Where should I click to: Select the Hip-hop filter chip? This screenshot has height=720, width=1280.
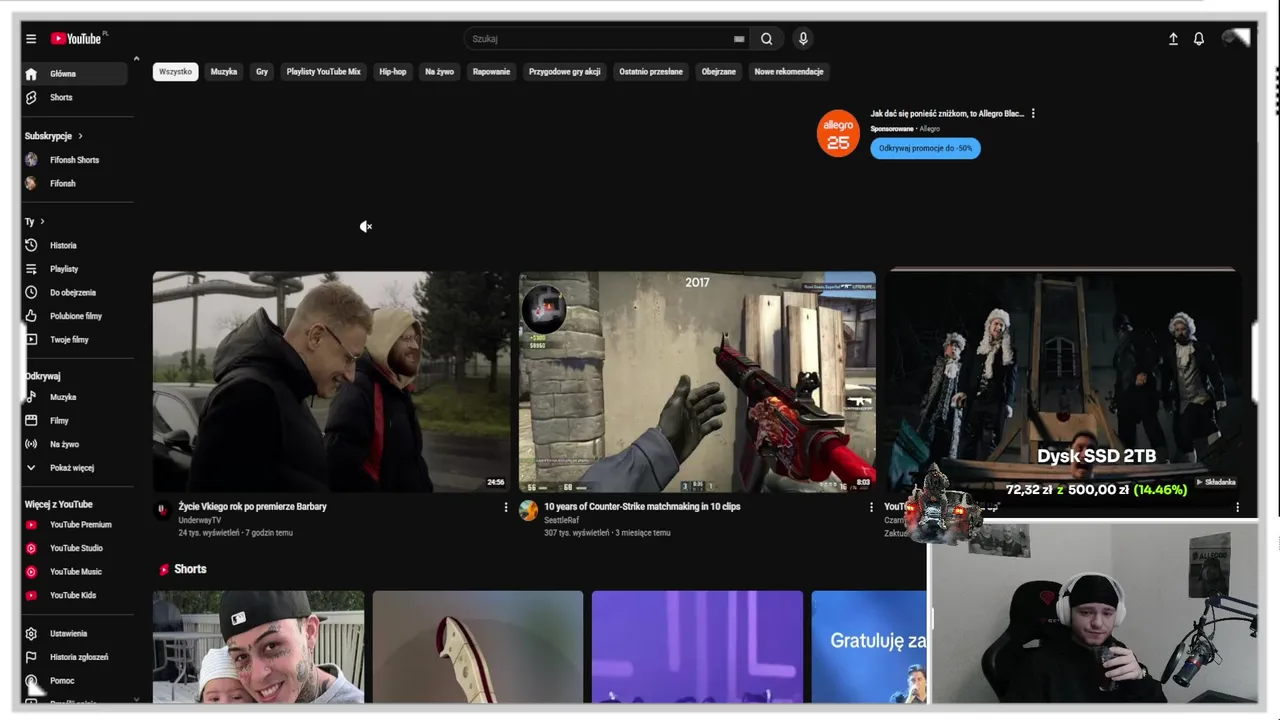393,72
